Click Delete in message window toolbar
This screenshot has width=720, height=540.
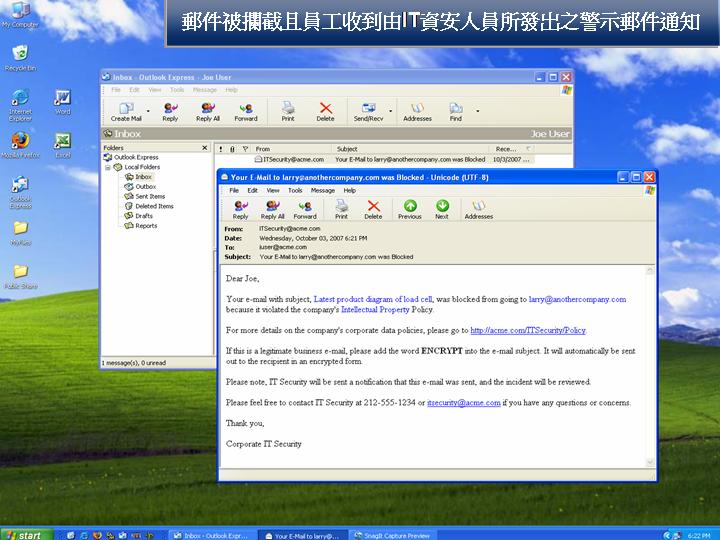(373, 209)
